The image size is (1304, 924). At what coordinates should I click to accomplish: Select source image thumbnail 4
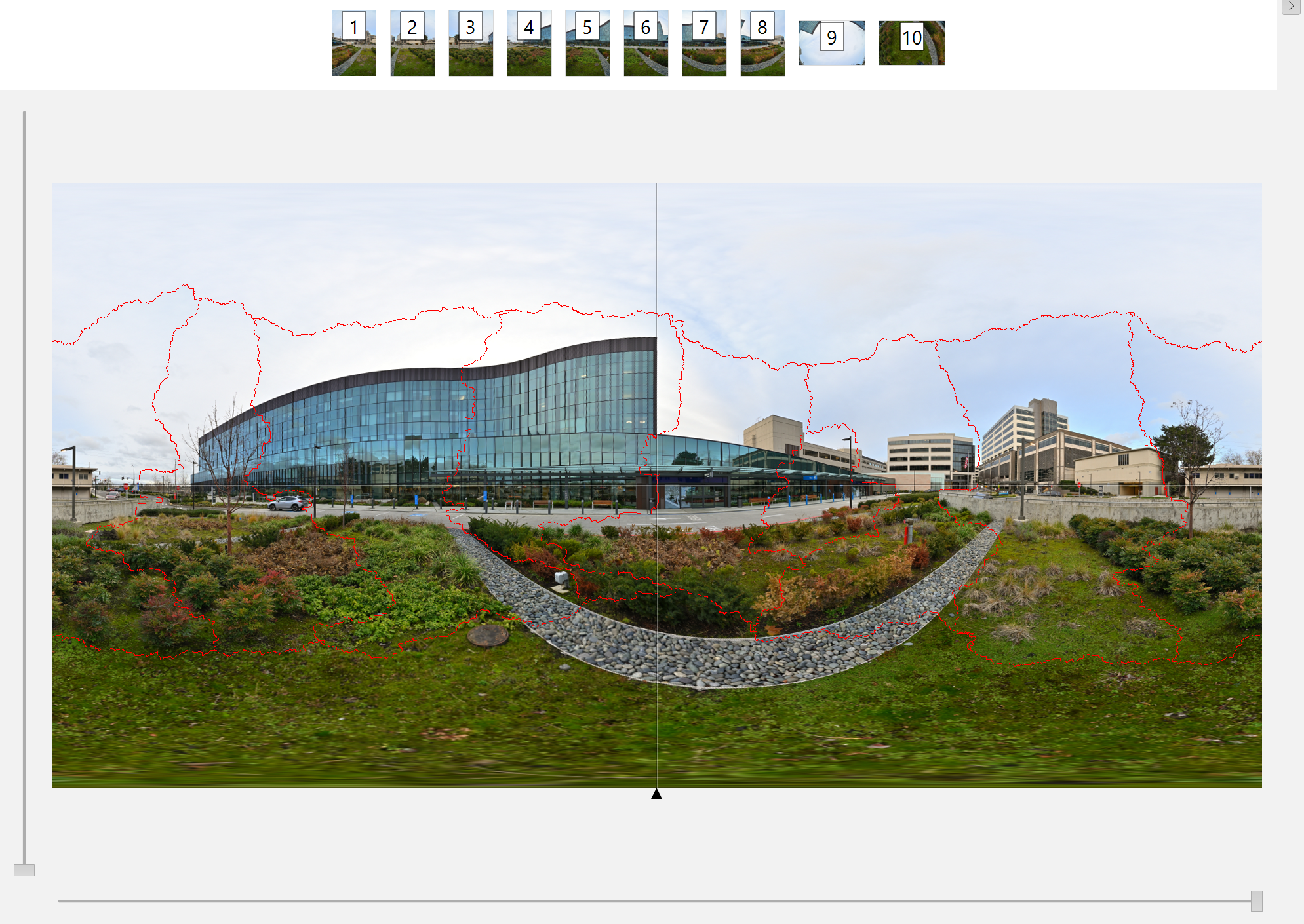[529, 43]
